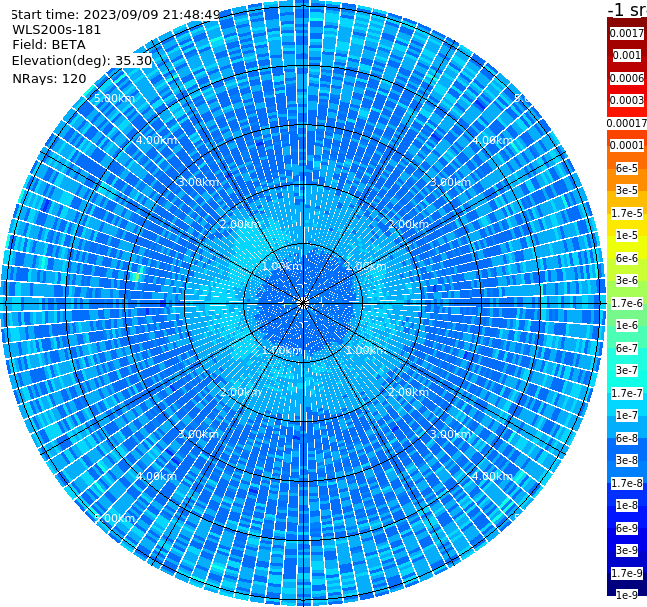Select the 3.00km range label in the southeast quadrant

451,434
